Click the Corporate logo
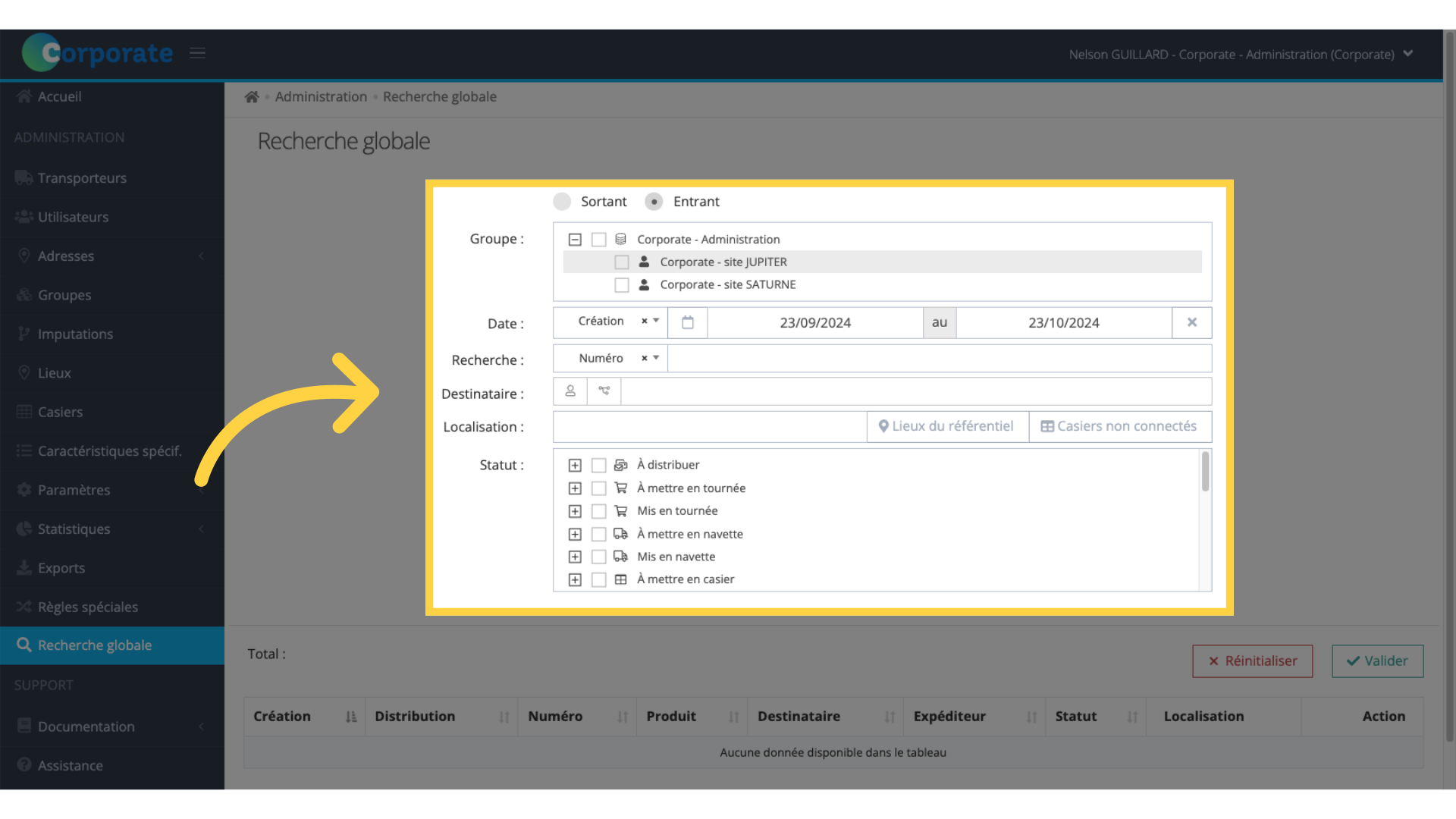The image size is (1456, 819). tap(97, 52)
